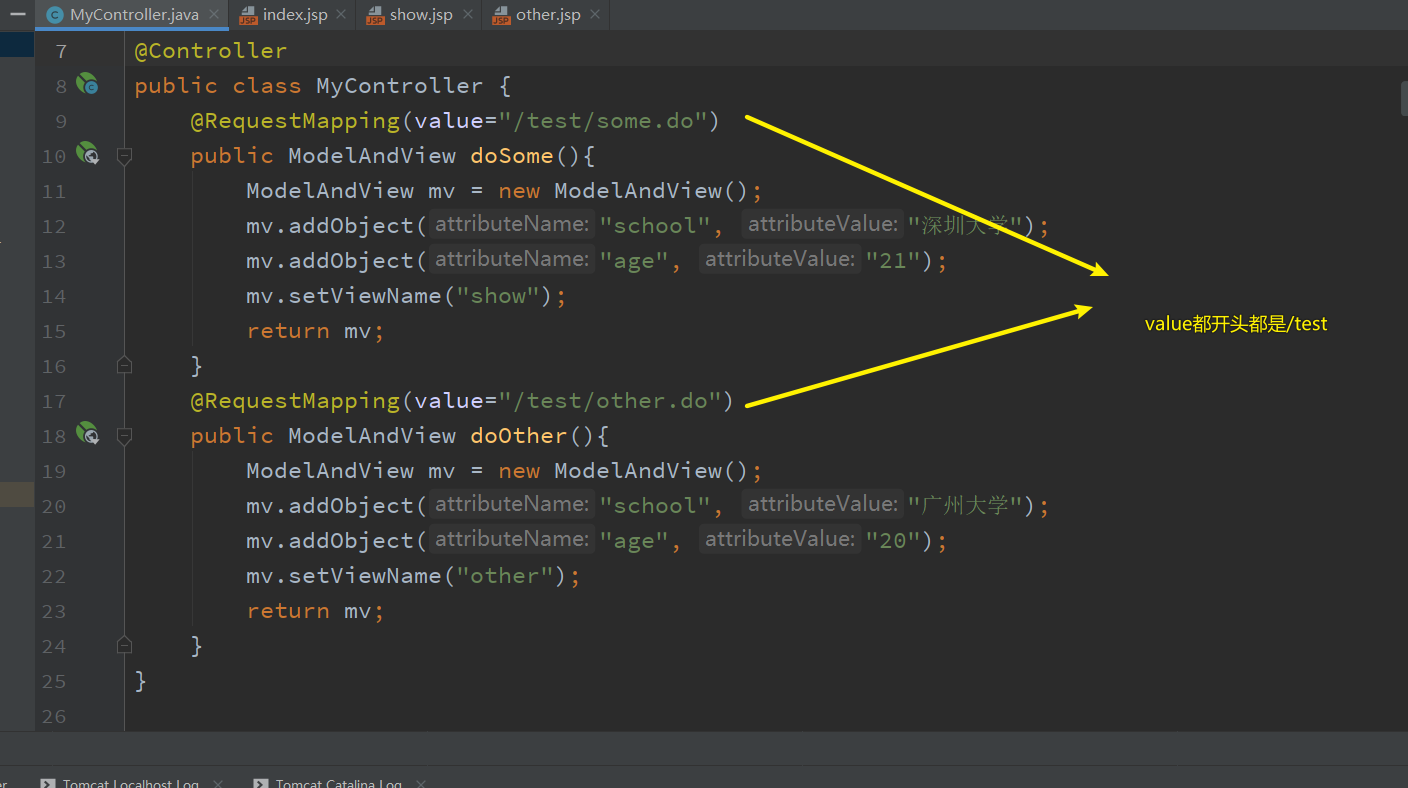Click the "广州大学" string value
The image size is (1408, 788).
click(x=965, y=506)
